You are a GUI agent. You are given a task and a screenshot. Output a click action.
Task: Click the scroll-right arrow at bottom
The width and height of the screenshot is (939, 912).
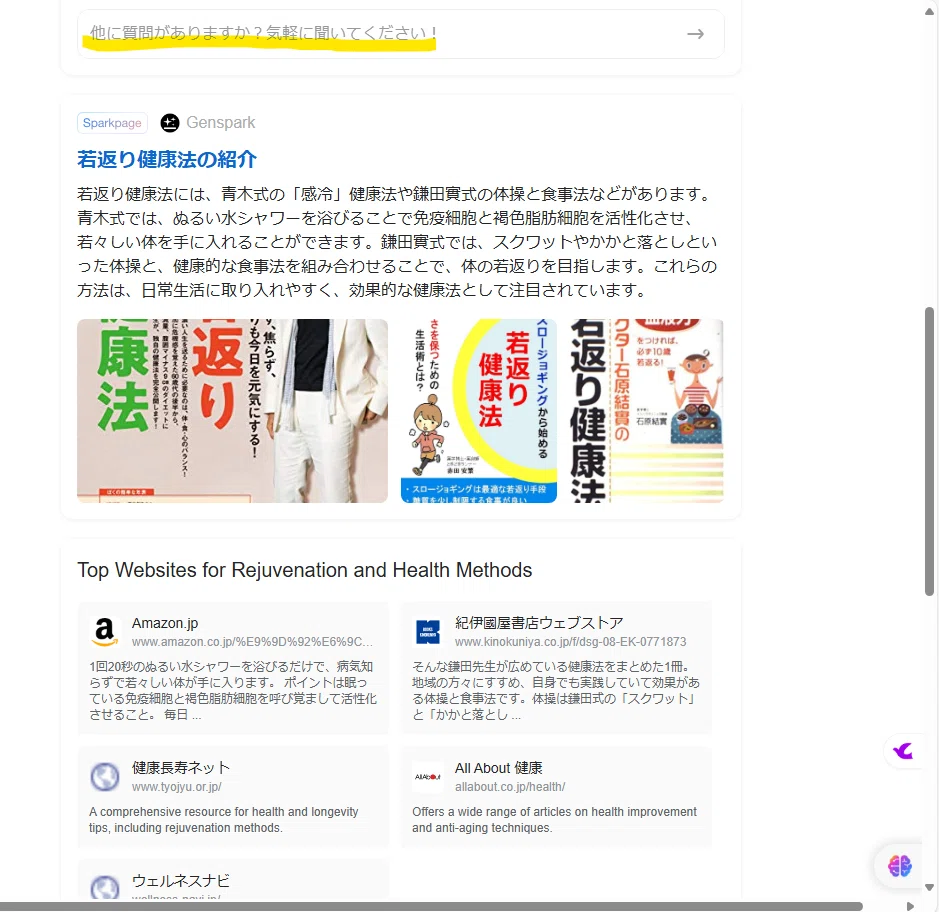910,906
